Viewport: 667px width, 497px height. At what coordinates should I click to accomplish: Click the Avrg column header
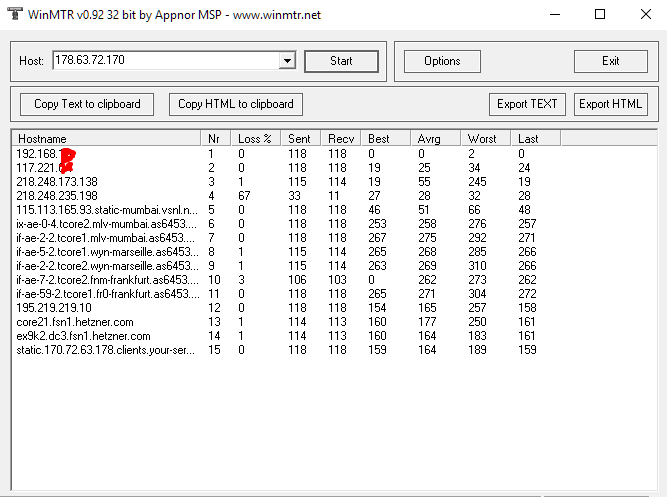pyautogui.click(x=436, y=139)
